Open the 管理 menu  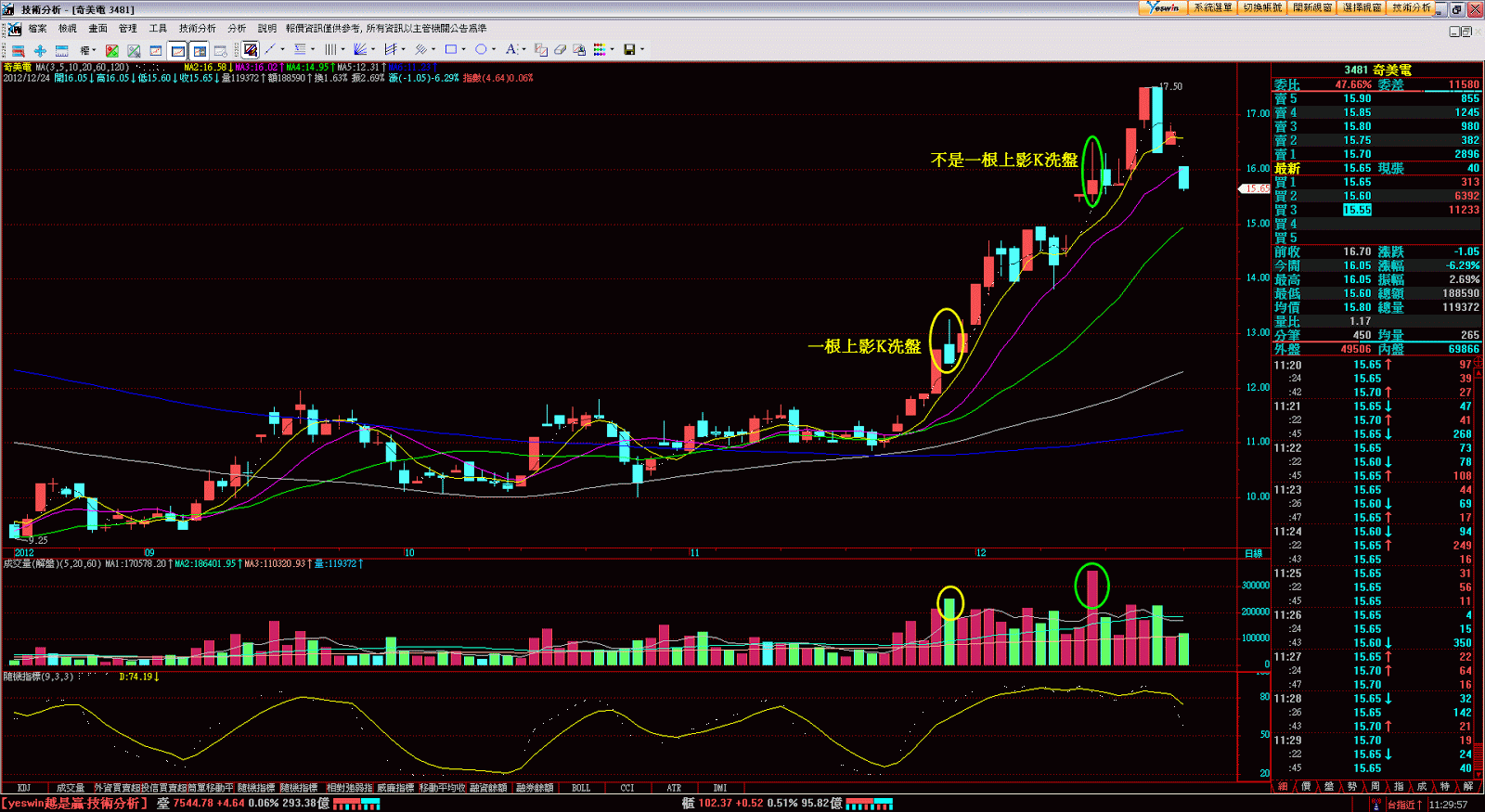pyautogui.click(x=128, y=29)
